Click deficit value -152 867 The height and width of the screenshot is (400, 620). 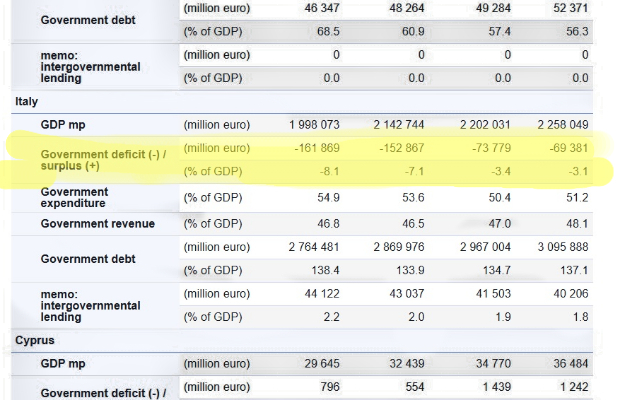pyautogui.click(x=402, y=148)
